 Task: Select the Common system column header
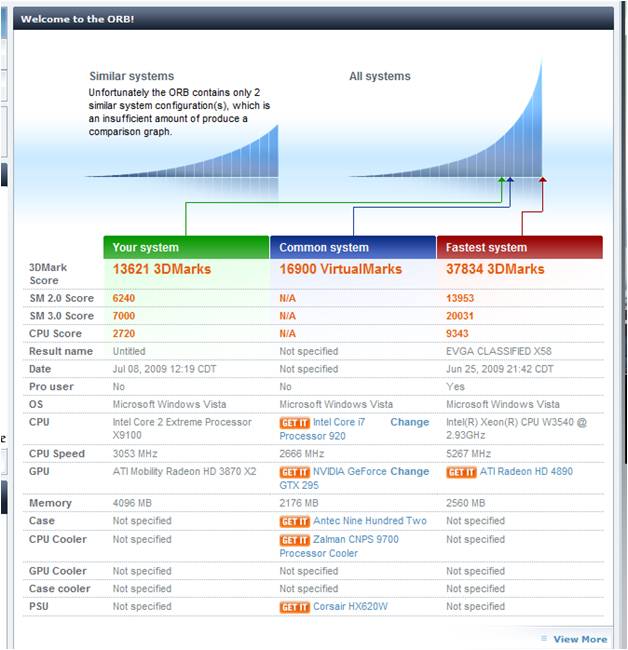tap(353, 247)
